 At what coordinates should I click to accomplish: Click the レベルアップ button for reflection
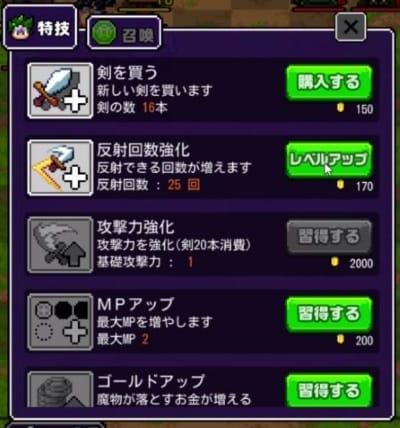[x=329, y=160]
